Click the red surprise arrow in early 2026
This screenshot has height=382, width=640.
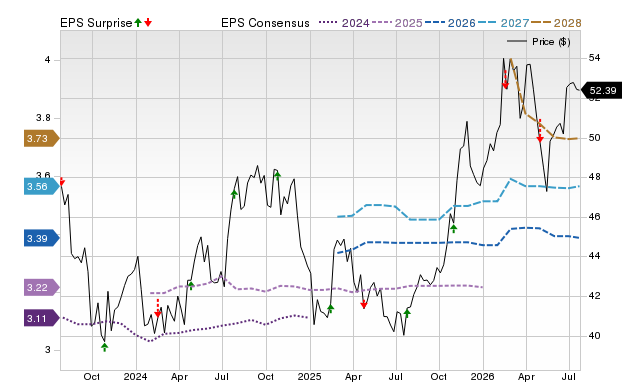coord(505,80)
